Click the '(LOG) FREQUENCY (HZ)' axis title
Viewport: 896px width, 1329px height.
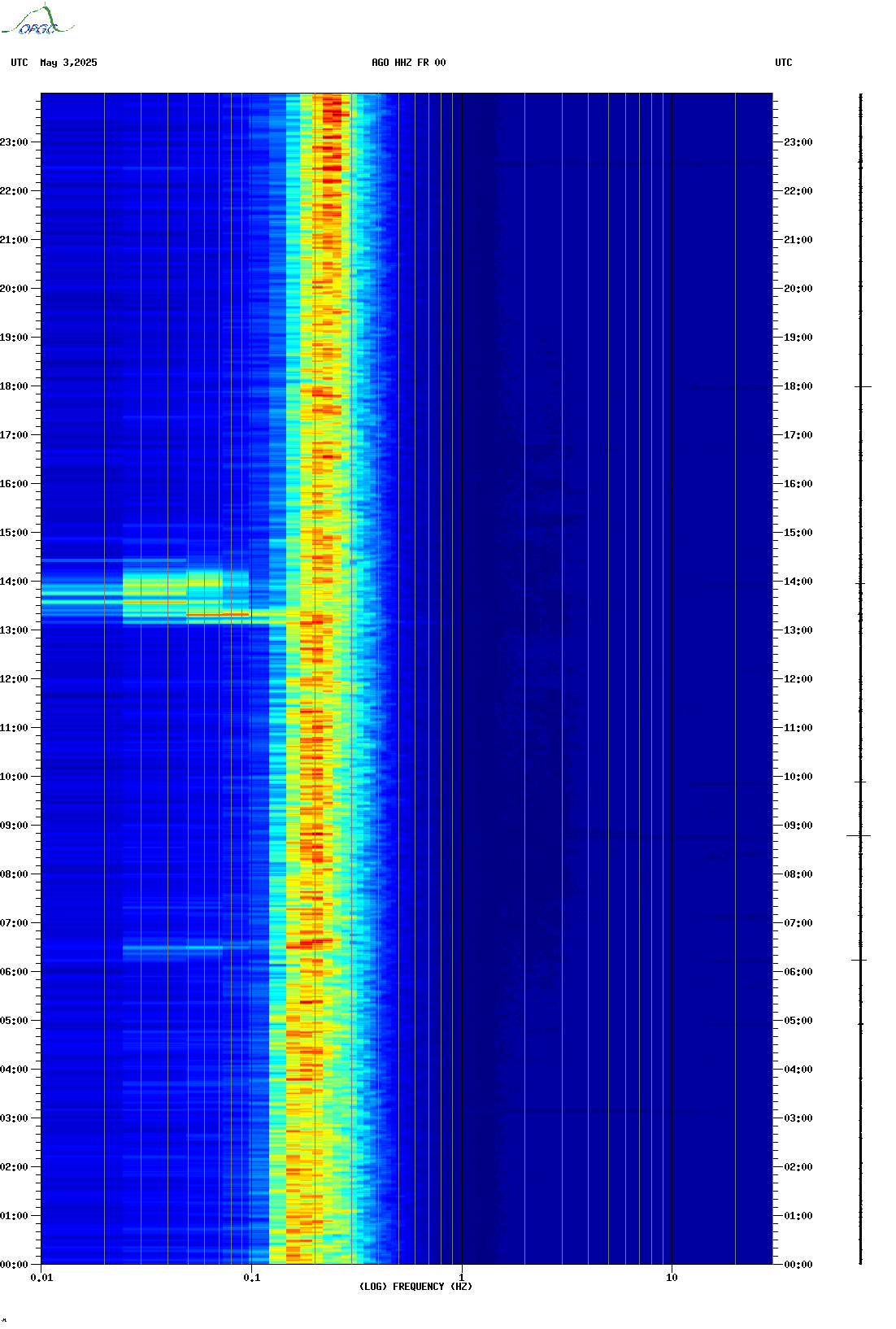point(415,1287)
